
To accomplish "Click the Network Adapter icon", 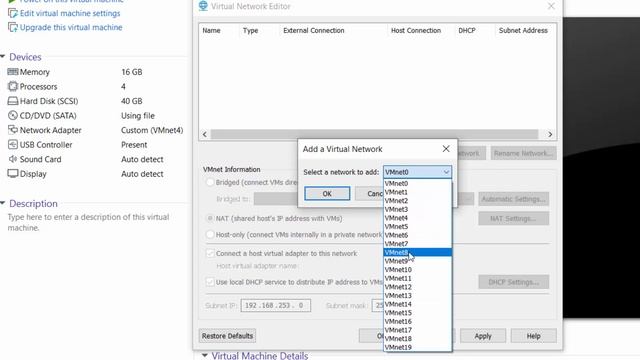I will tap(13, 130).
